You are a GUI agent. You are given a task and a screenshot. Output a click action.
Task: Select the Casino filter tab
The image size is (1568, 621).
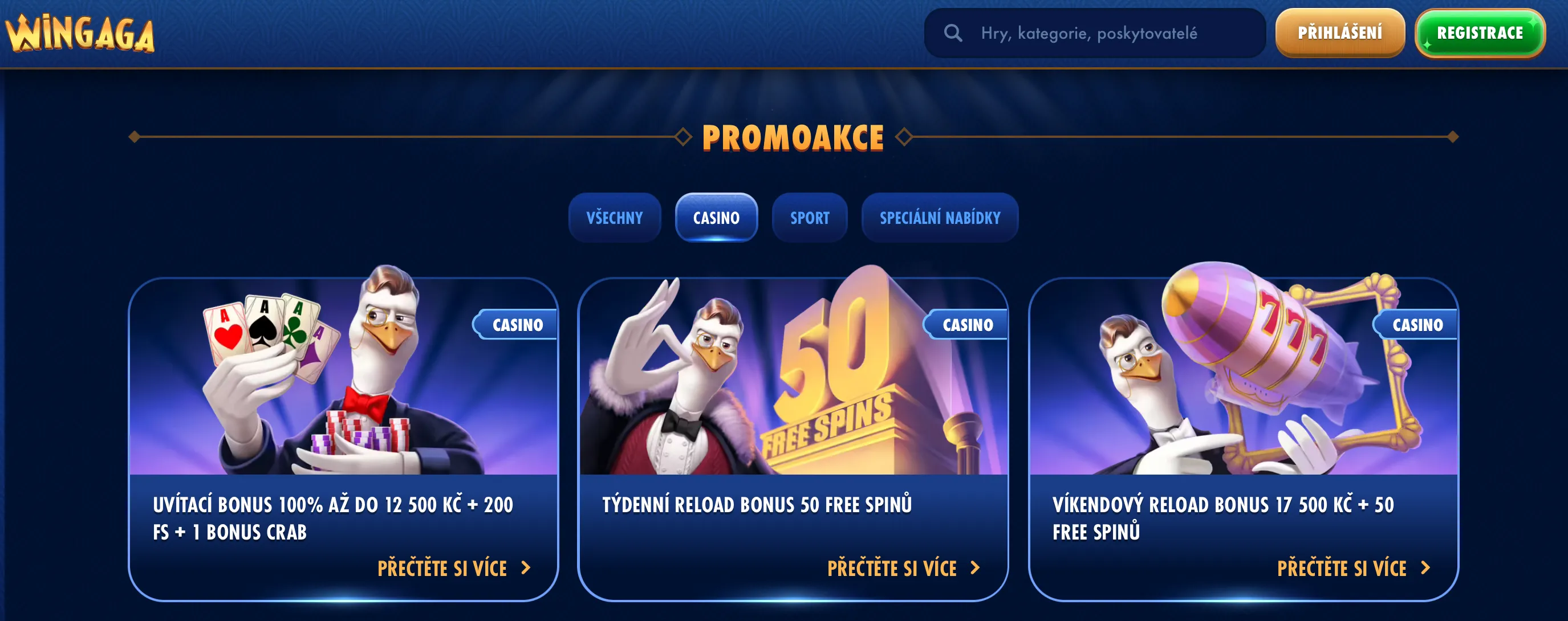pos(717,218)
